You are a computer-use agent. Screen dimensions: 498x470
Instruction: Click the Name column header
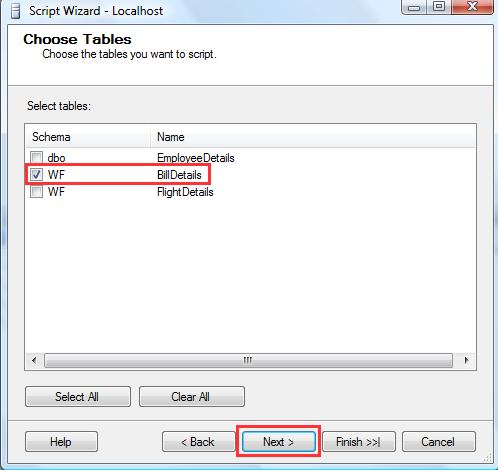pos(313,137)
